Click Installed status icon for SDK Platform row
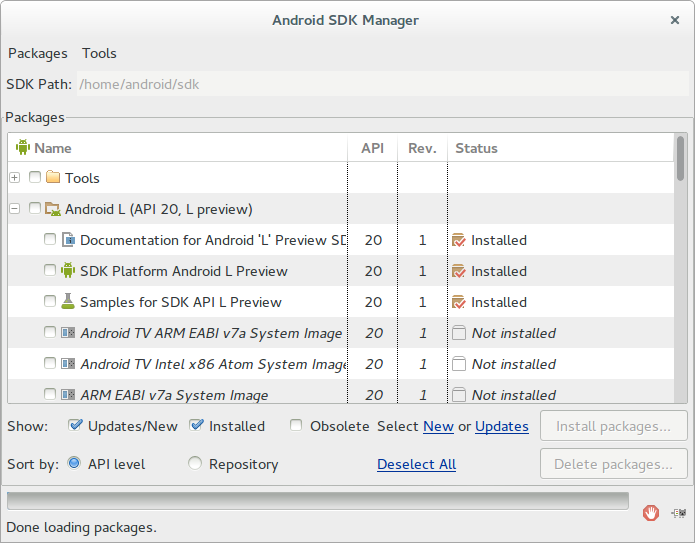The height and width of the screenshot is (543, 695). 459,271
